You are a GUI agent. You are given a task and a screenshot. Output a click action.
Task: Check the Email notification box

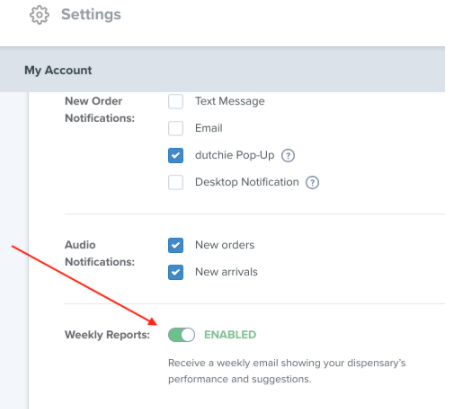(176, 128)
